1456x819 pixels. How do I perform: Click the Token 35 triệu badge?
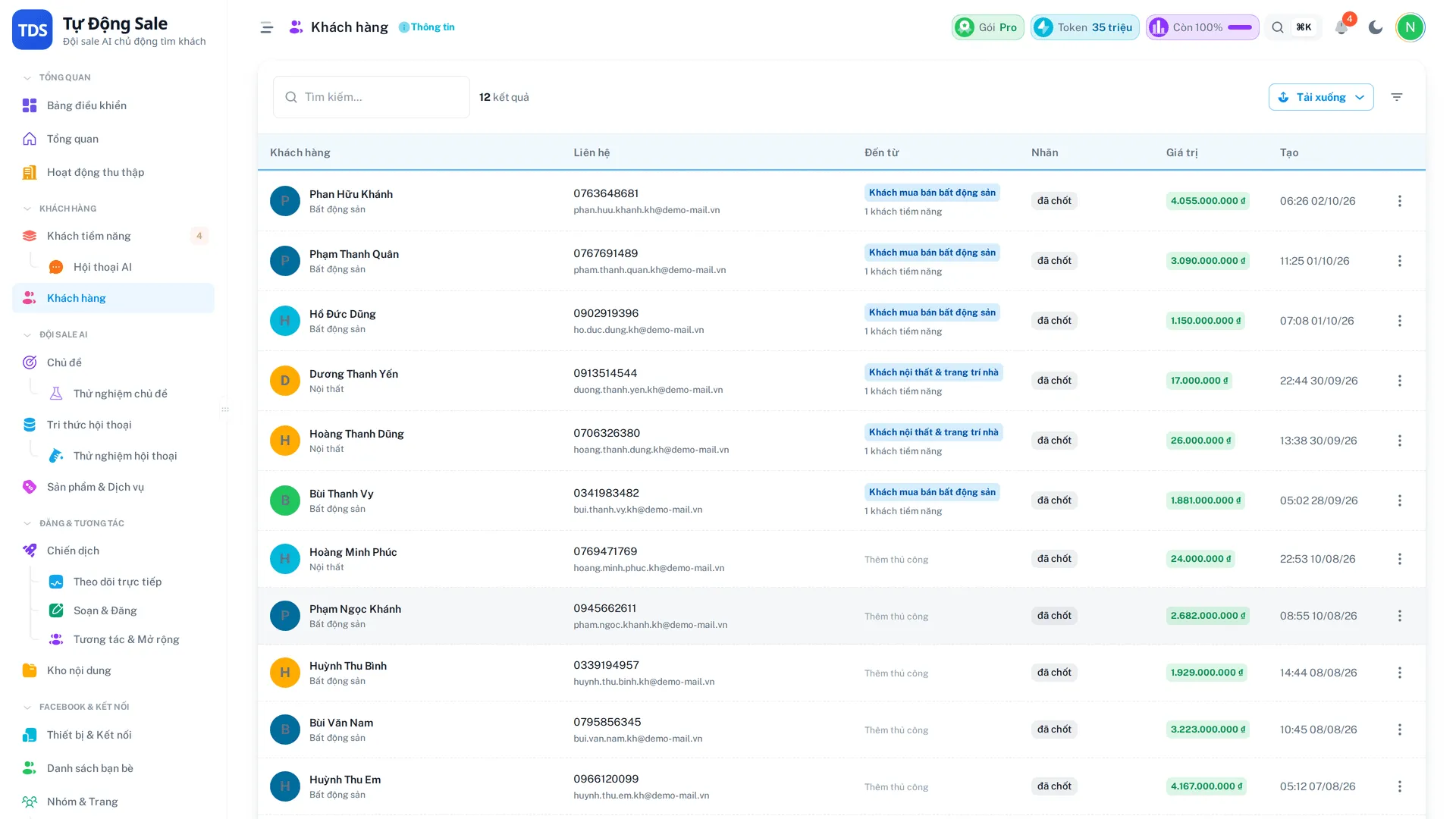point(1084,27)
